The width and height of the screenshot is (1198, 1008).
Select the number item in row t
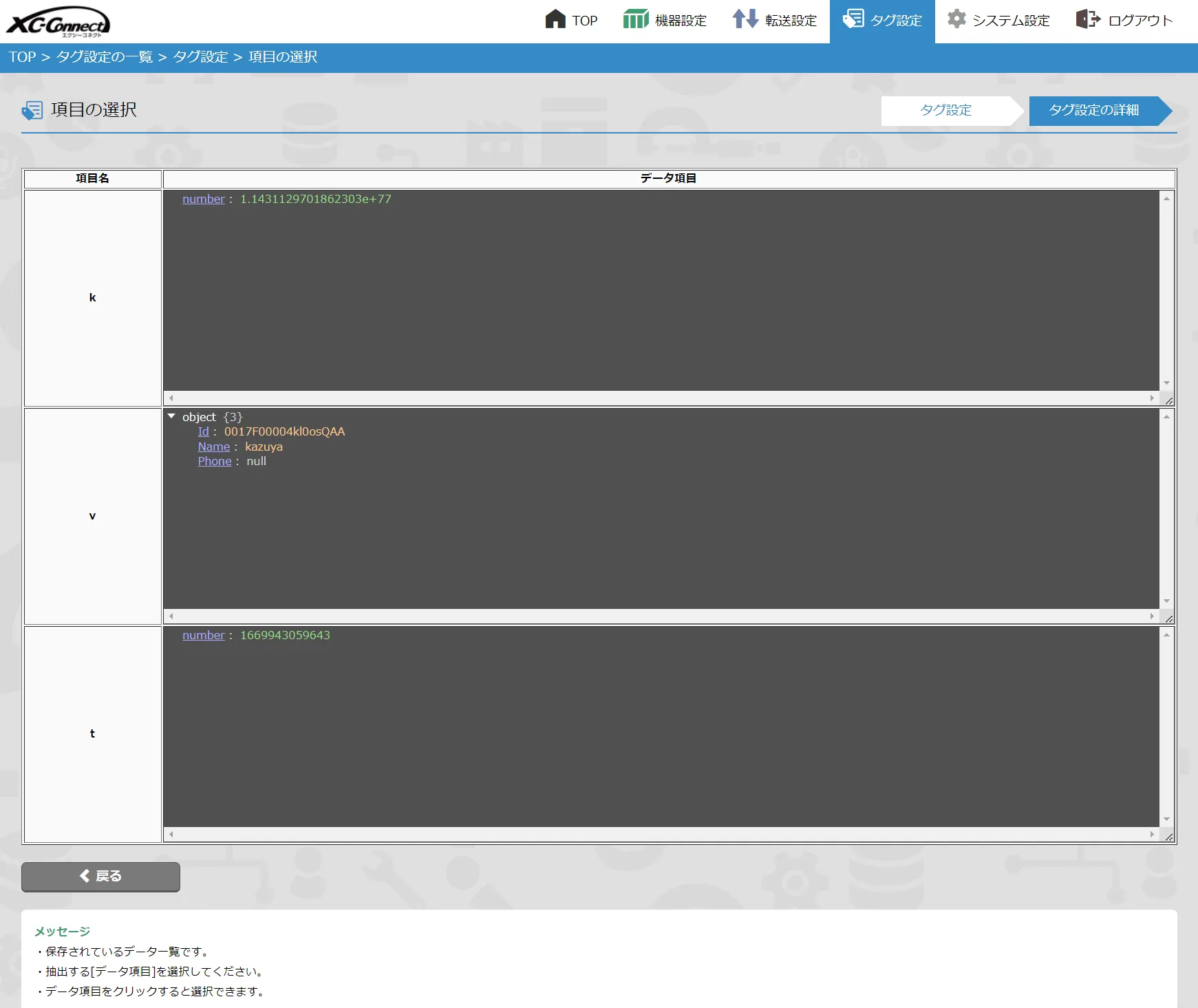204,635
